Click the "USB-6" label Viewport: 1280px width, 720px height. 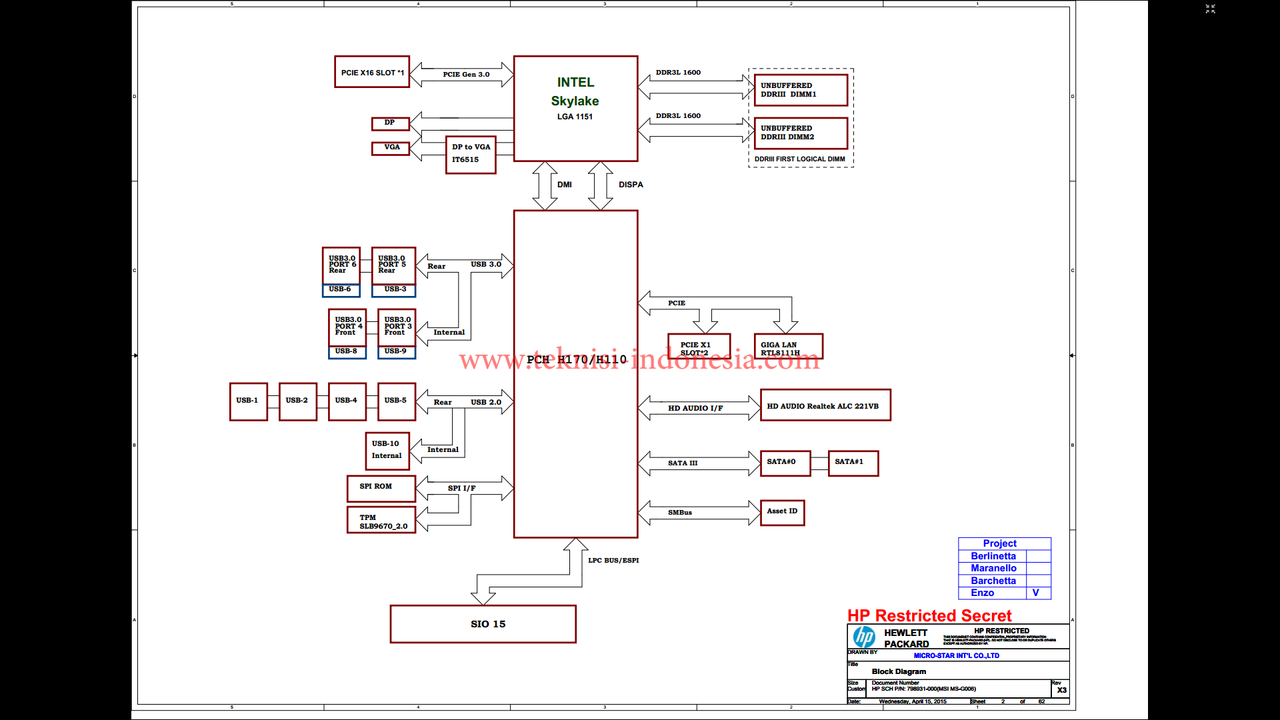(x=341, y=290)
